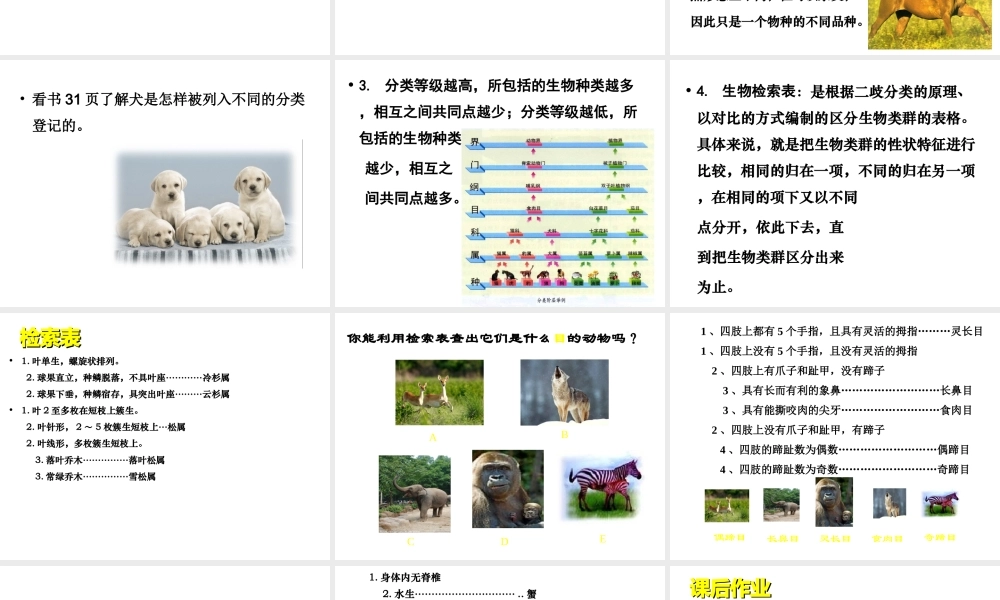
Task: Click the line 到把生物类群区分出来
Action: pos(770,257)
